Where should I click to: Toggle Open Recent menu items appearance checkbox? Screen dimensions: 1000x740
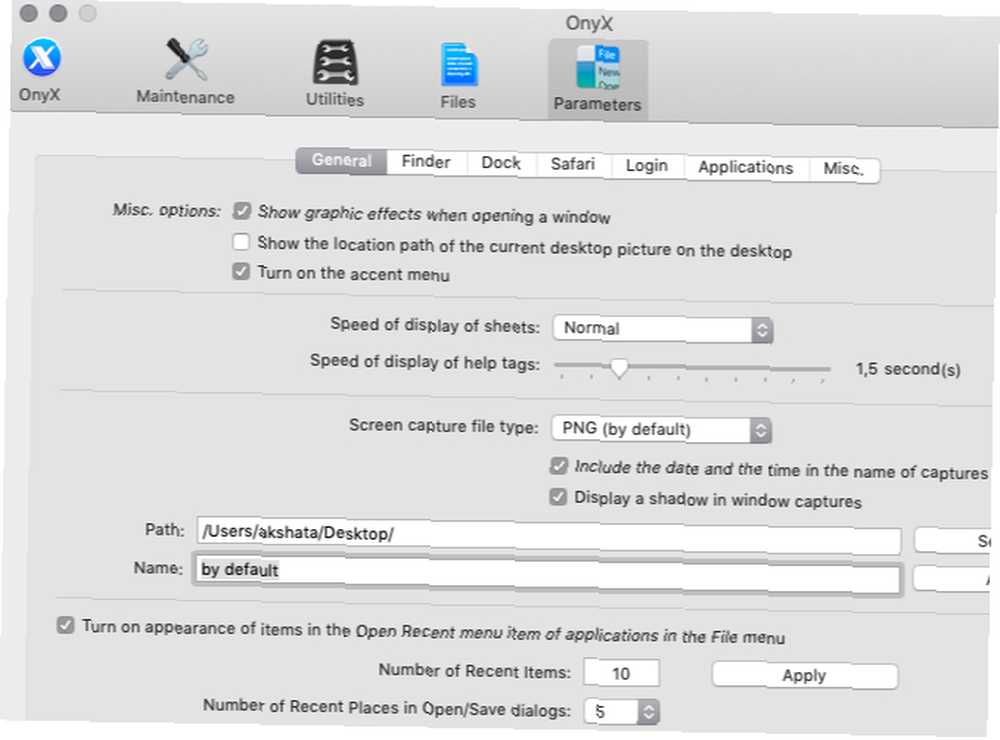pos(65,625)
